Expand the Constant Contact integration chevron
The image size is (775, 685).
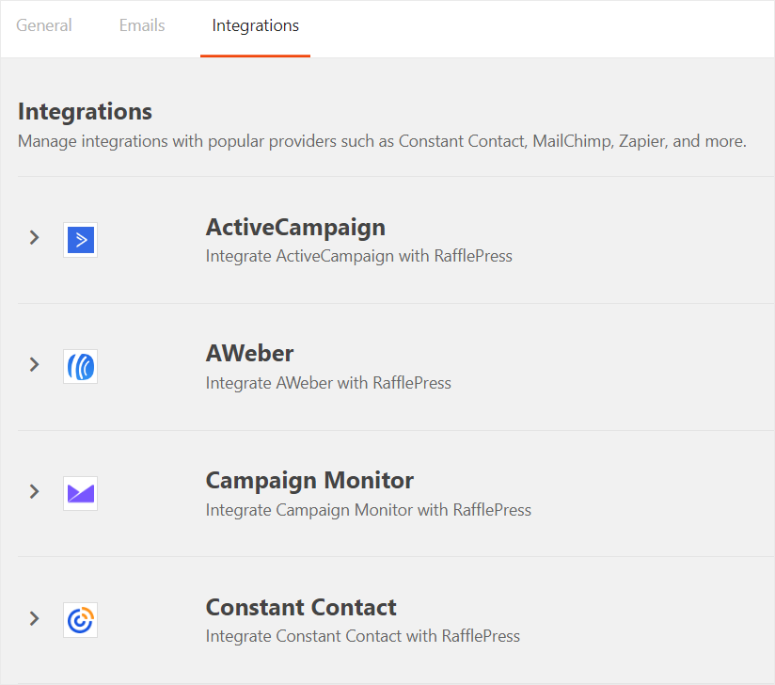click(x=34, y=618)
